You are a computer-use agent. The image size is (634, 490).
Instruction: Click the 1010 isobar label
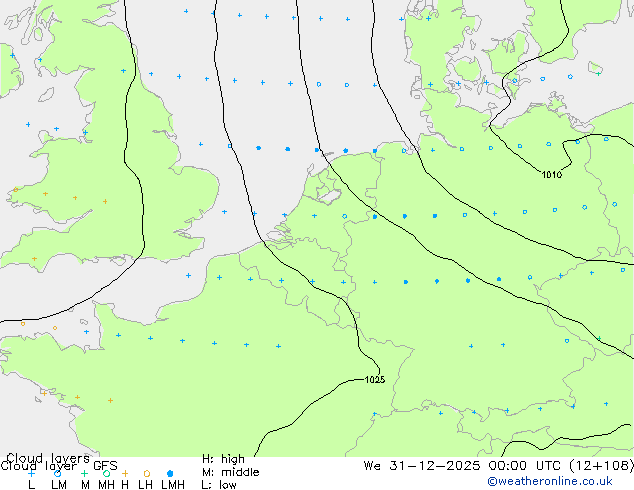(x=552, y=175)
